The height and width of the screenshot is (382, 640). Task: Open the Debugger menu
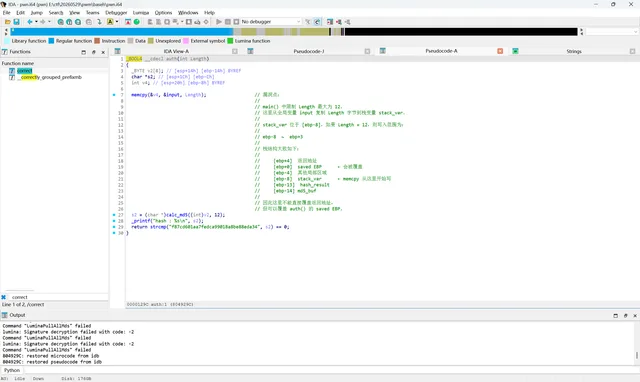(116, 13)
